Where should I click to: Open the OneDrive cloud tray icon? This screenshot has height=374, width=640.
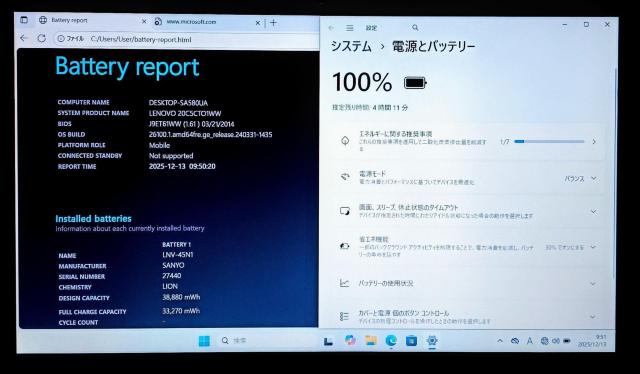[x=515, y=341]
